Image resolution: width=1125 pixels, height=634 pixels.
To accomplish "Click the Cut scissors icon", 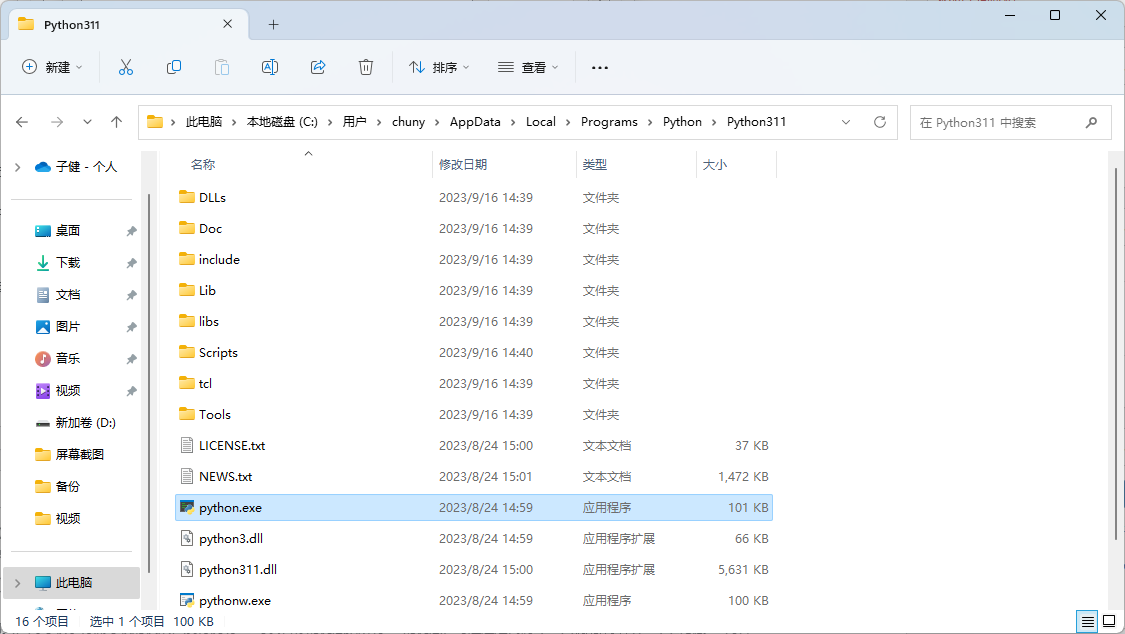I will tap(126, 67).
